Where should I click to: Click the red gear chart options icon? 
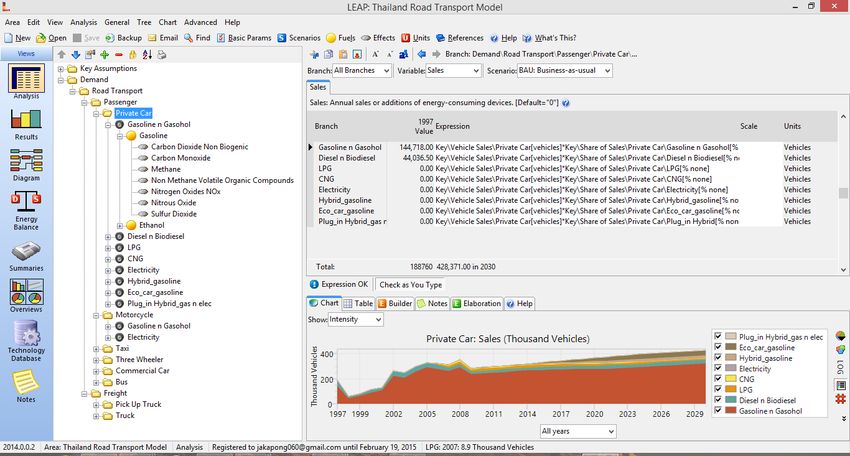pos(840,399)
